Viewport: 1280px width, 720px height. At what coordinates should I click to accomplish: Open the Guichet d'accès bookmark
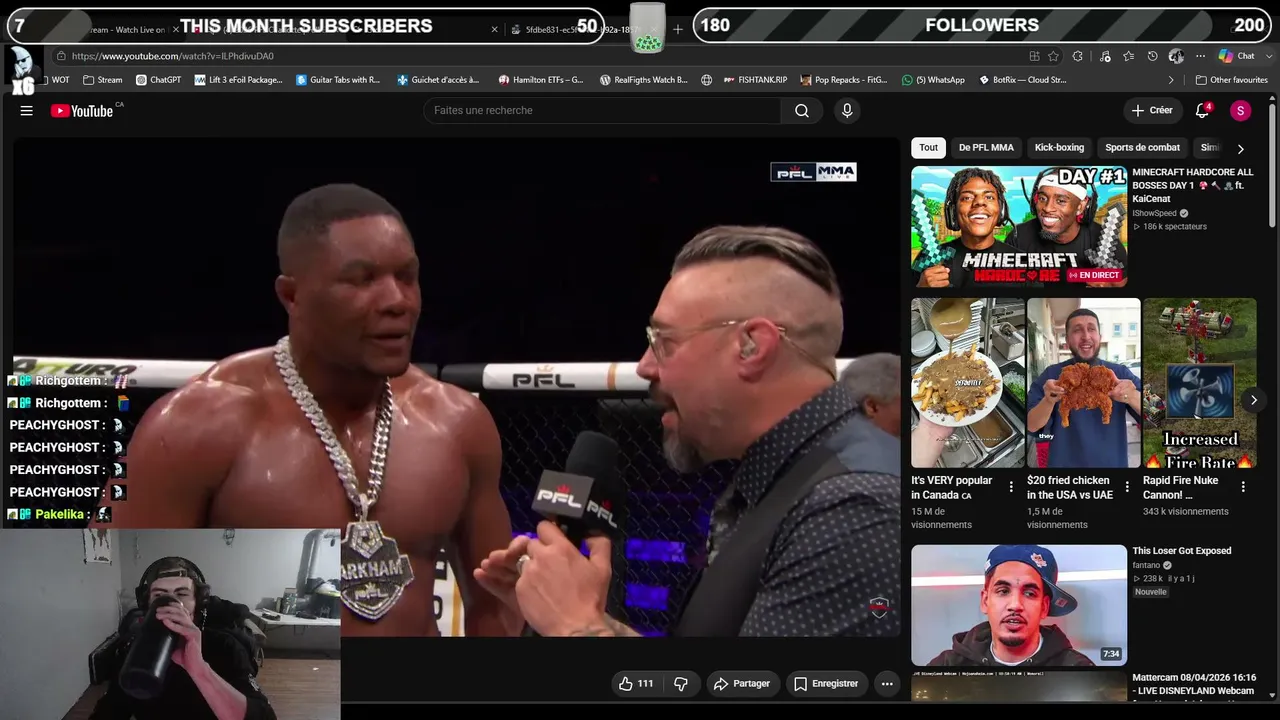point(439,80)
